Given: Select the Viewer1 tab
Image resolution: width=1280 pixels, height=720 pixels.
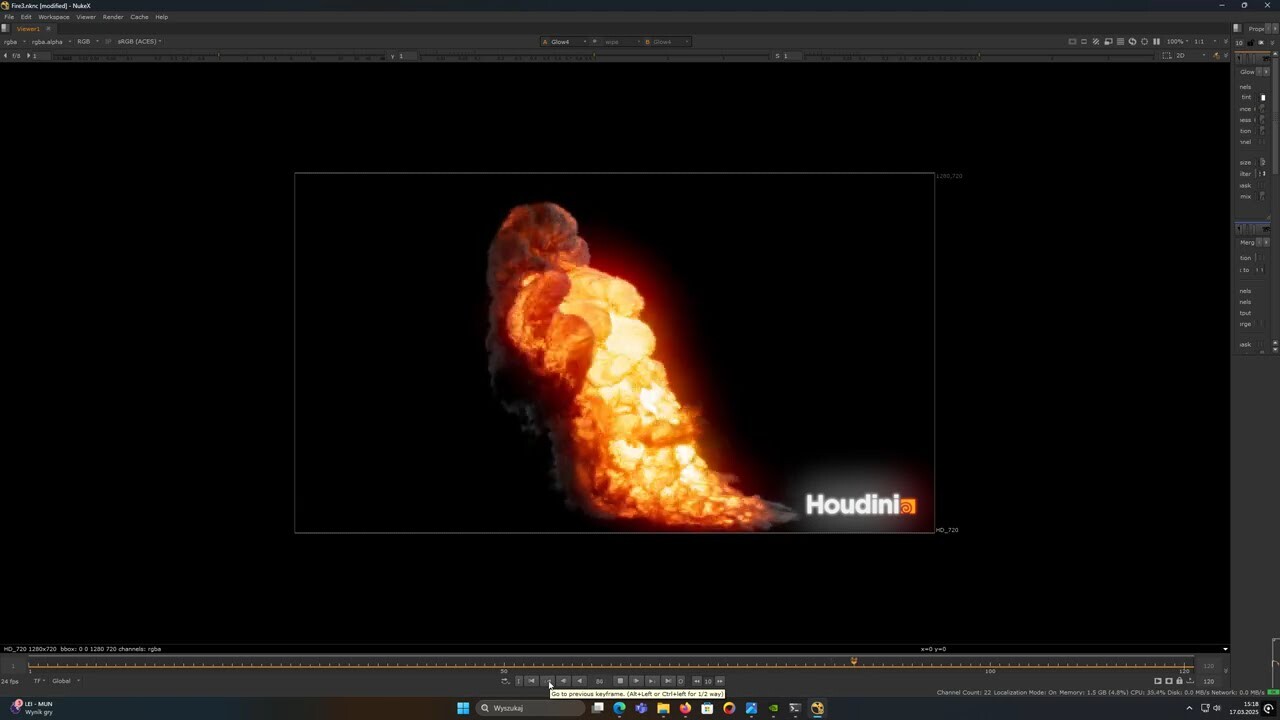Looking at the screenshot, I should (x=27, y=28).
